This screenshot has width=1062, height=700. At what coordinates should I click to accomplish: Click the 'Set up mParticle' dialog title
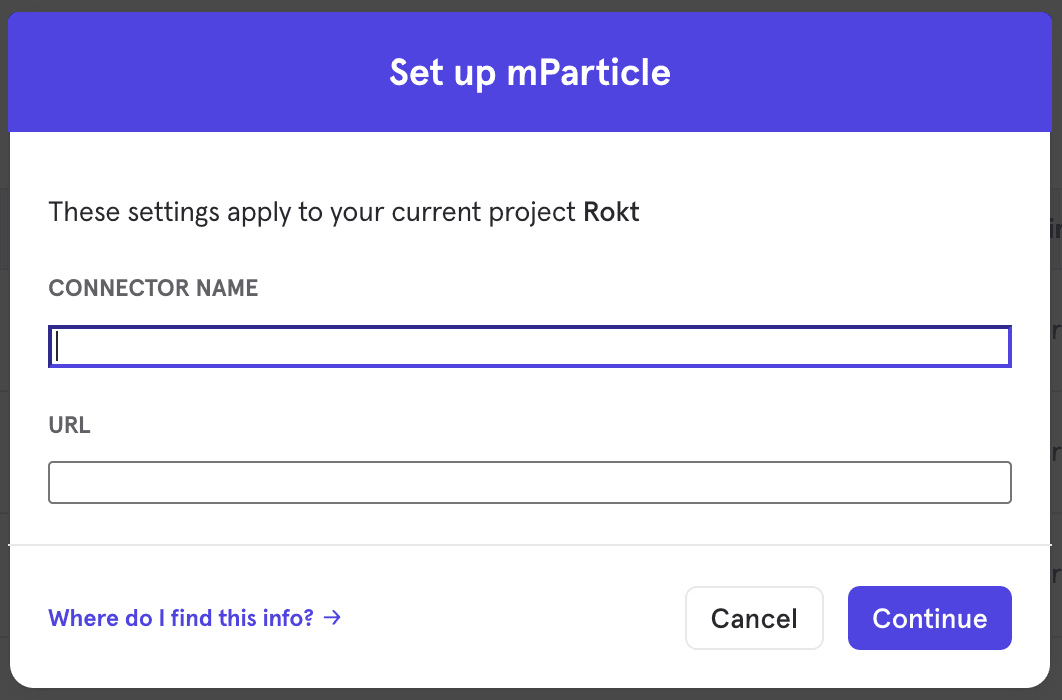pos(530,72)
